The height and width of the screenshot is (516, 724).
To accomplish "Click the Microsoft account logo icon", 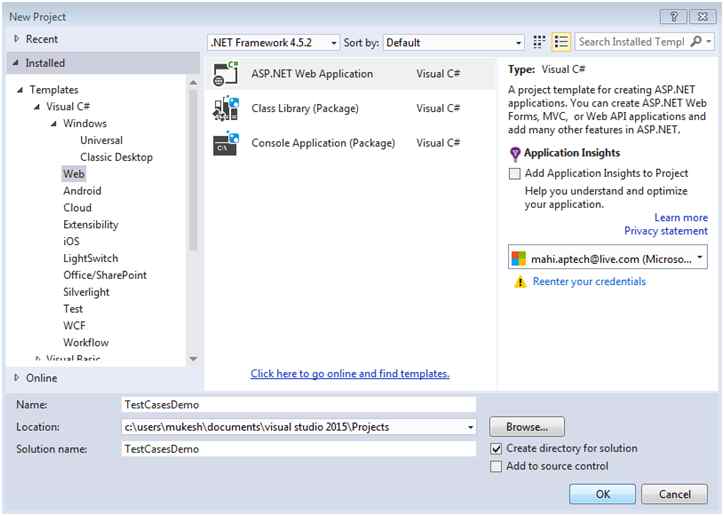I will click(x=519, y=258).
